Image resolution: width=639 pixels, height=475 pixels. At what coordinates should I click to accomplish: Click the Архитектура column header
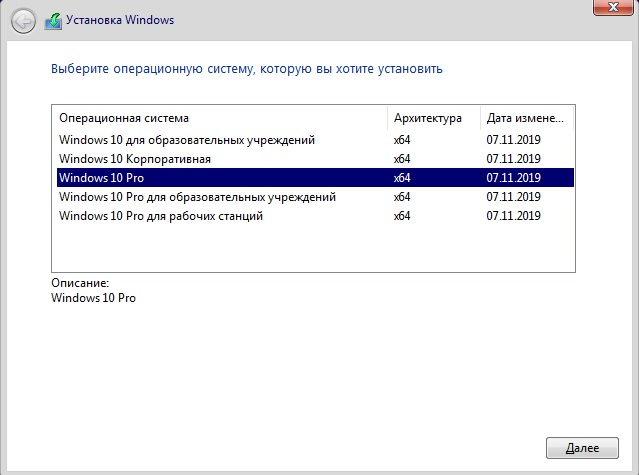click(x=434, y=118)
